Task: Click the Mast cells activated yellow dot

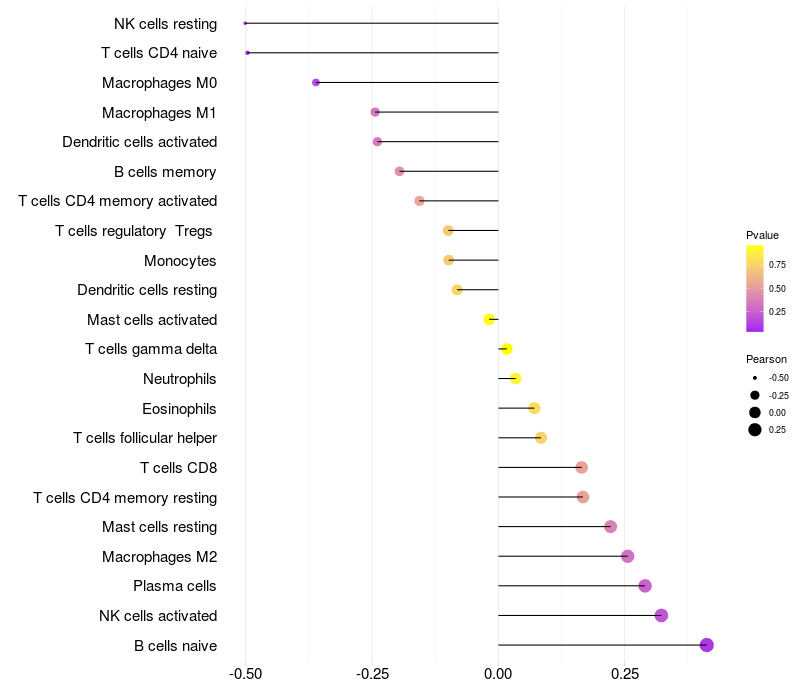Action: (x=489, y=319)
